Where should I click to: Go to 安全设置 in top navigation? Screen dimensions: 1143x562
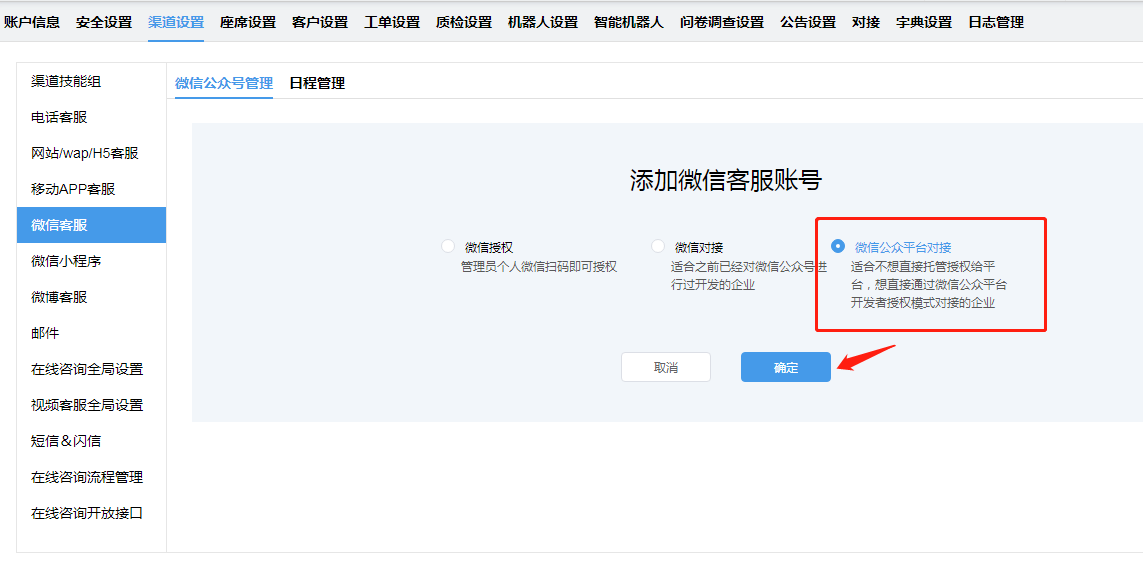[x=104, y=23]
